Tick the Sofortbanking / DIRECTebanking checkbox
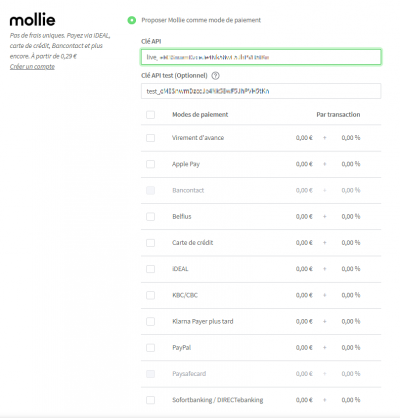The width and height of the screenshot is (400, 418). (x=150, y=400)
